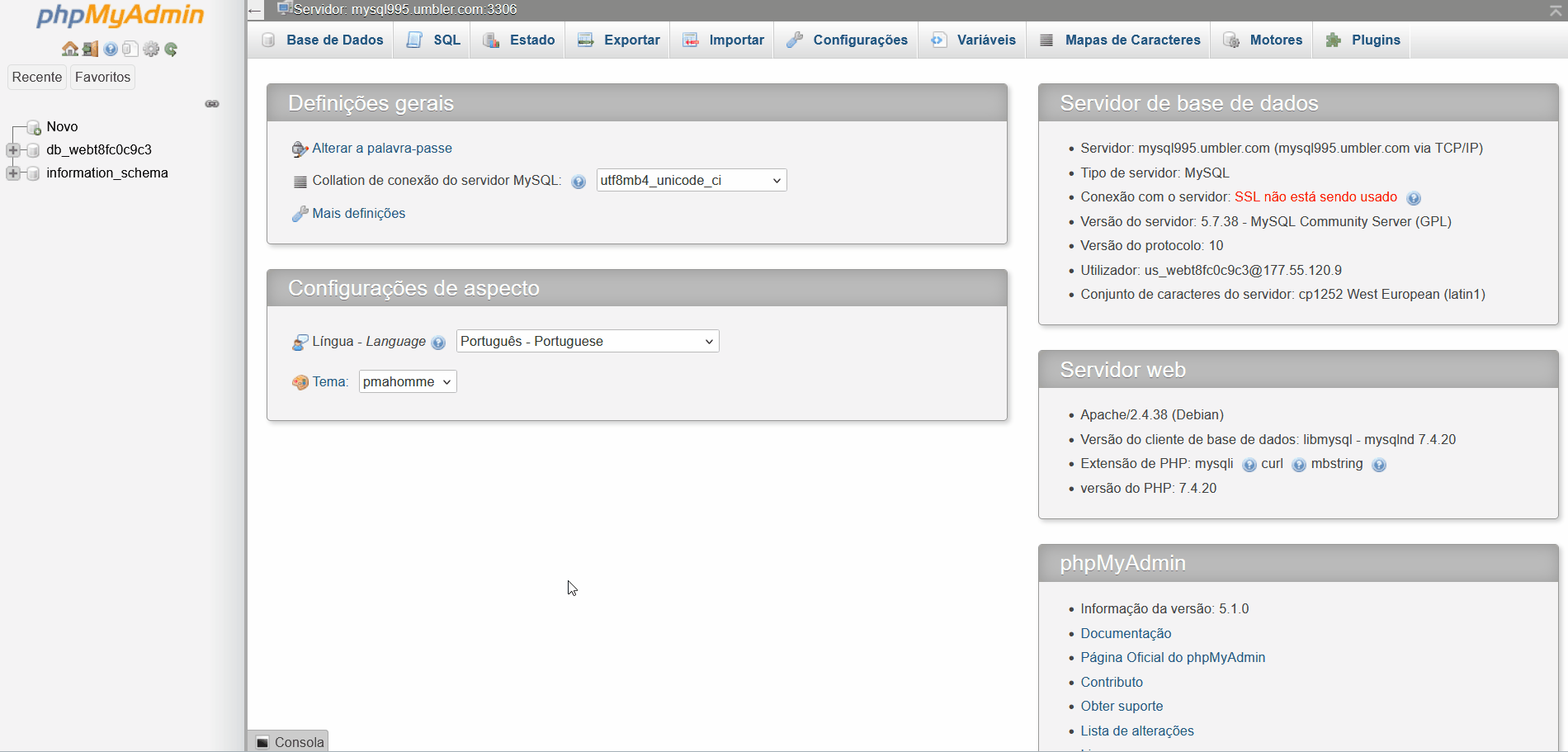1568x752 pixels.
Task: Click the language icon beside Língua
Action: [300, 342]
